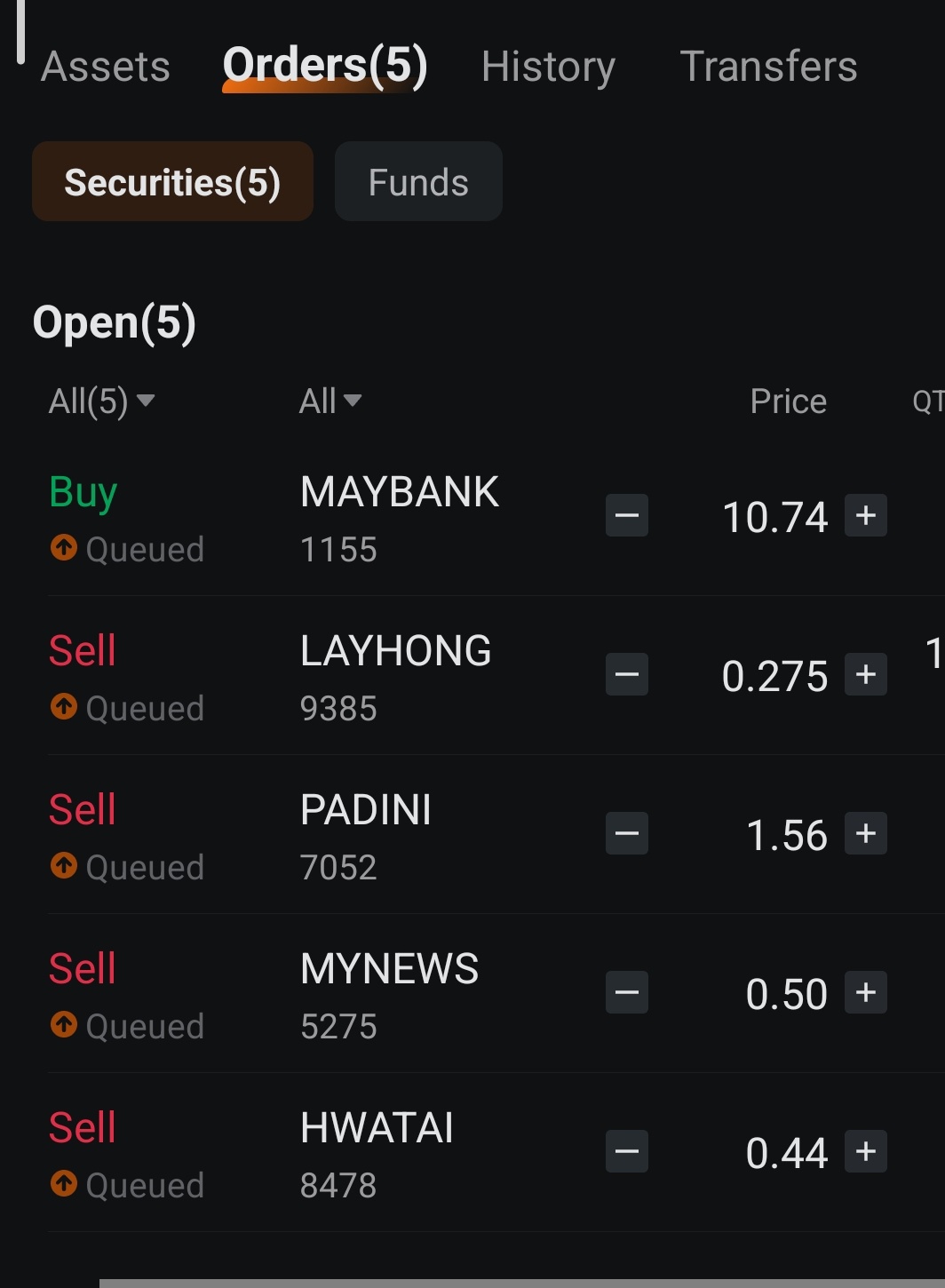
Task: Tap the queued status icon for MAYBANK
Action: [64, 547]
